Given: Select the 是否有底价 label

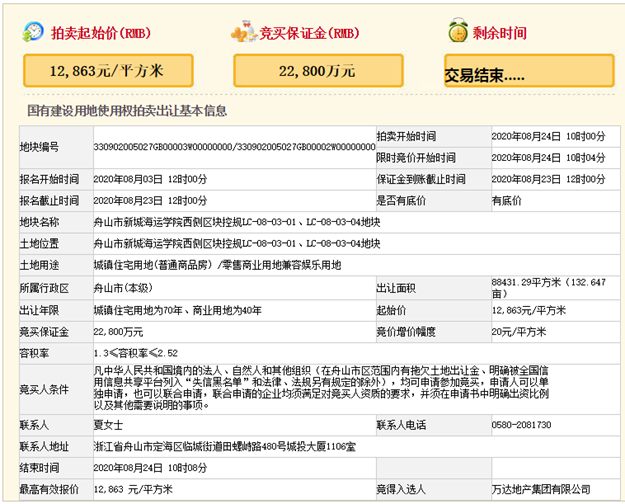Looking at the screenshot, I should [x=401, y=201].
